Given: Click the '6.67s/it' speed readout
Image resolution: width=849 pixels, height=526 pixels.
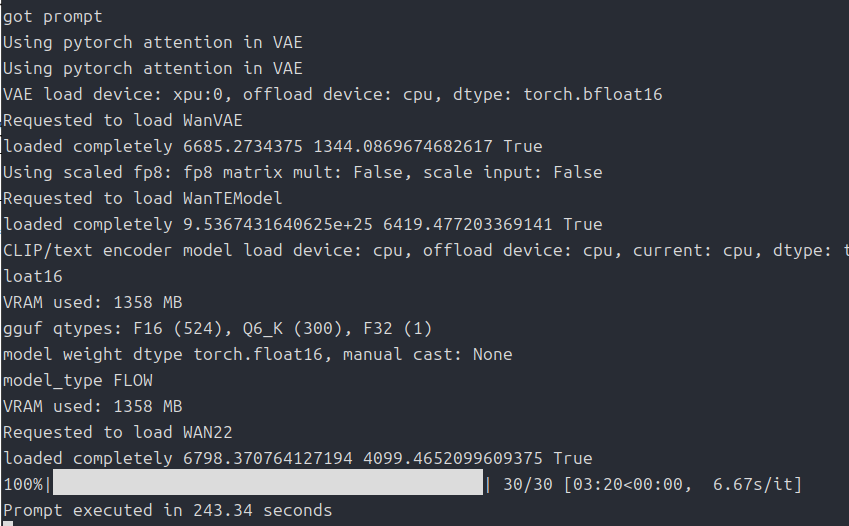Looking at the screenshot, I should point(757,484).
